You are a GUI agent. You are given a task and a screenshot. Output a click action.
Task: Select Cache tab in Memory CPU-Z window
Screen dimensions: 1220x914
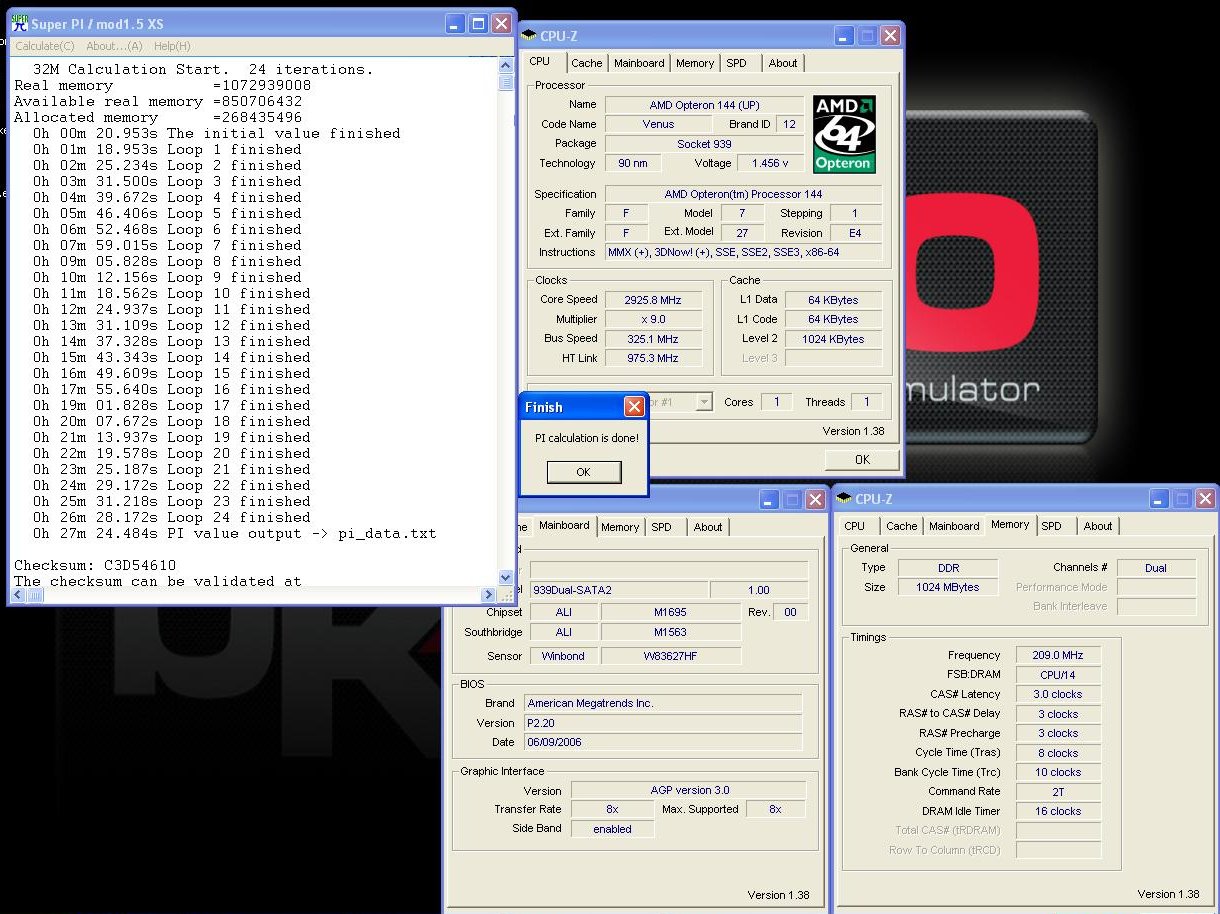[902, 526]
